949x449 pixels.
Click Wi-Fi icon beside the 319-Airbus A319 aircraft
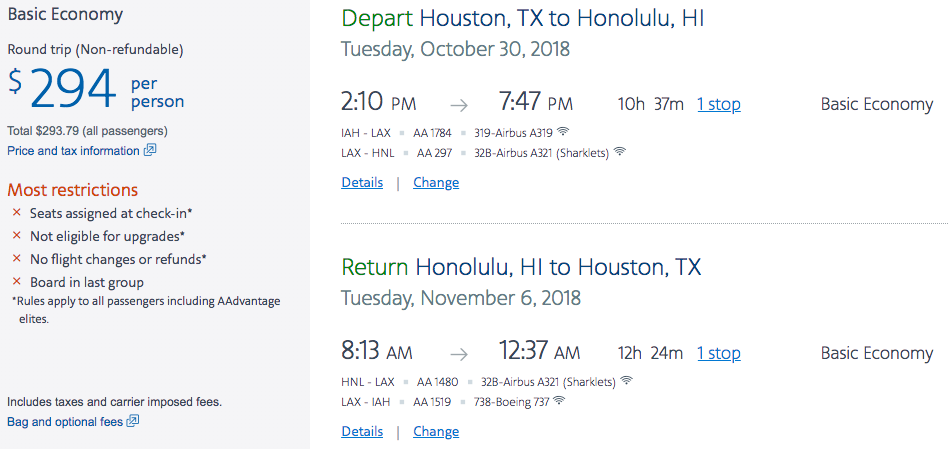(x=563, y=132)
